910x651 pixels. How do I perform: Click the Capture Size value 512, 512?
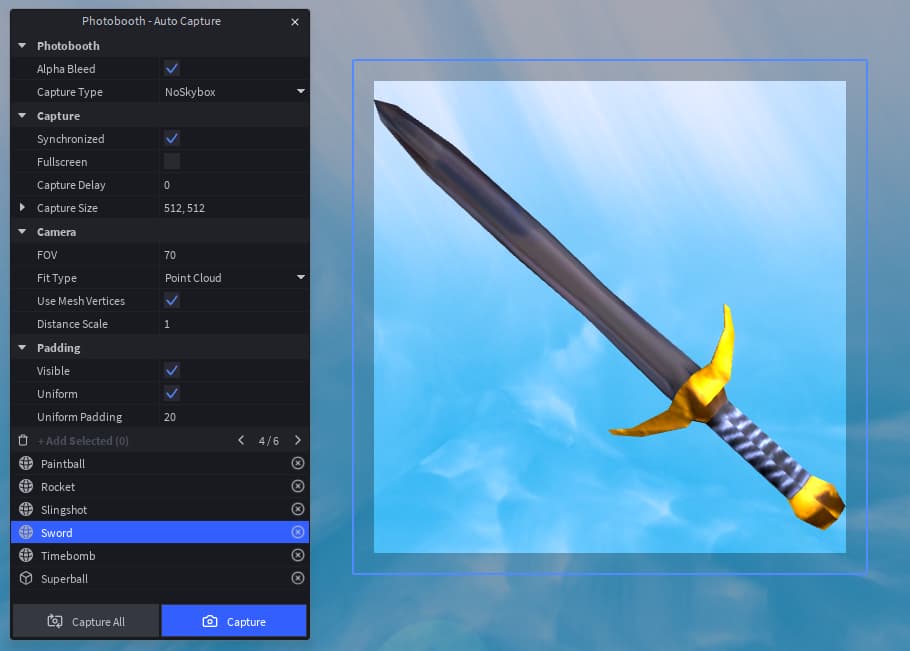pyautogui.click(x=185, y=208)
